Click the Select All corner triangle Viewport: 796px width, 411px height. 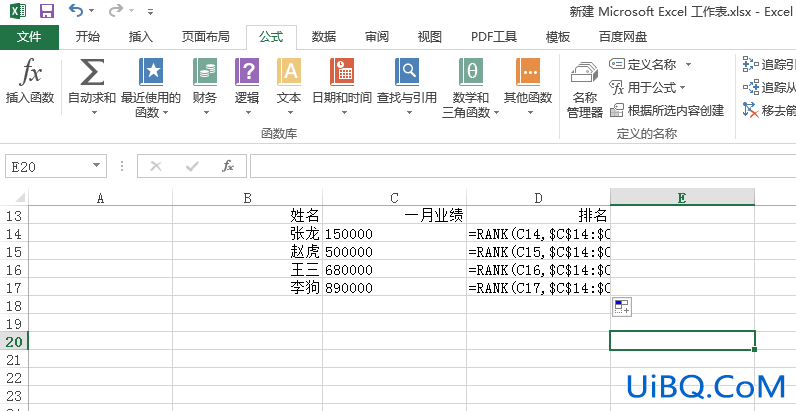[x=19, y=197]
